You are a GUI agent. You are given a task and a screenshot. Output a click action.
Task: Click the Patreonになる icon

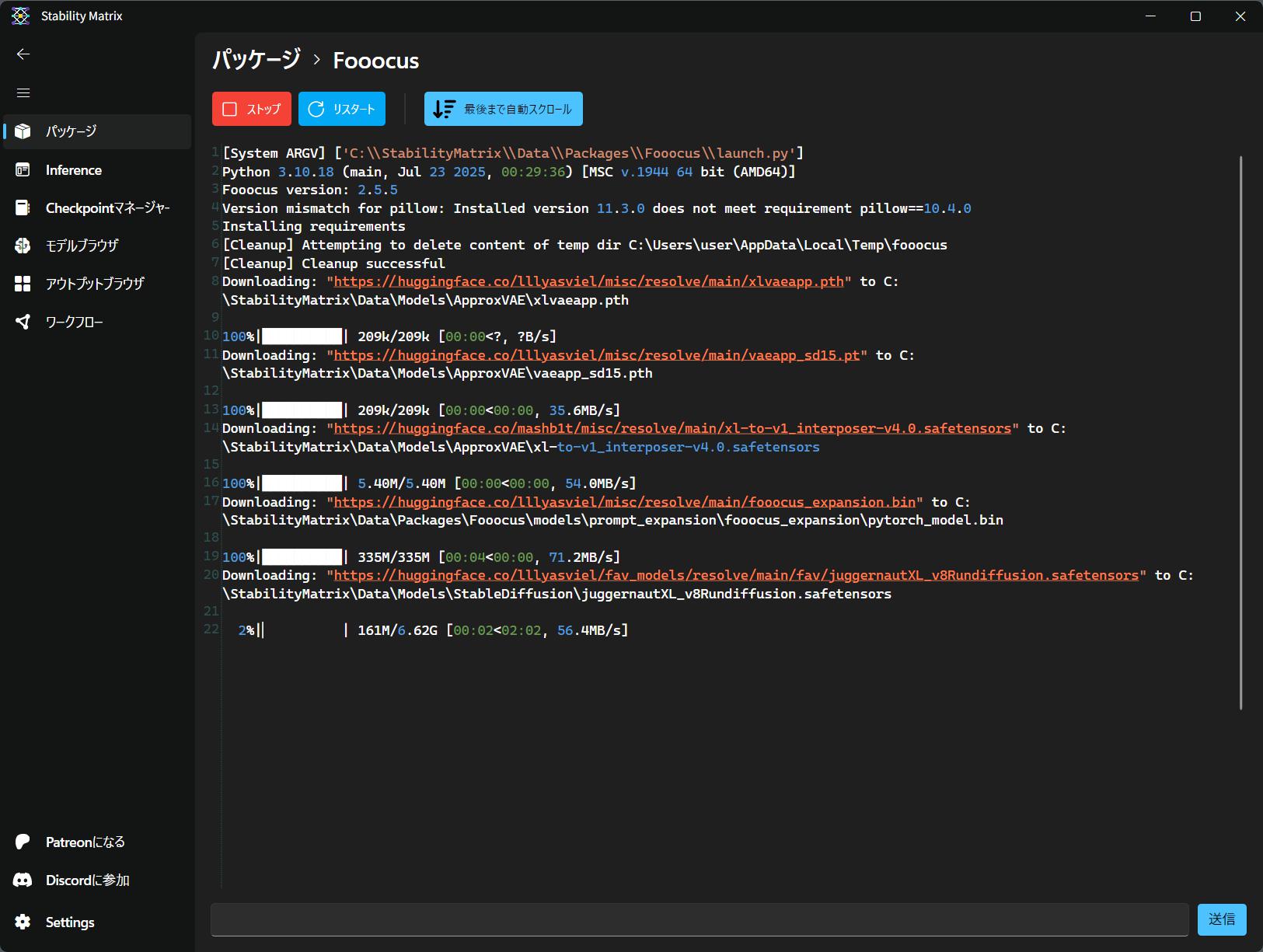(23, 842)
